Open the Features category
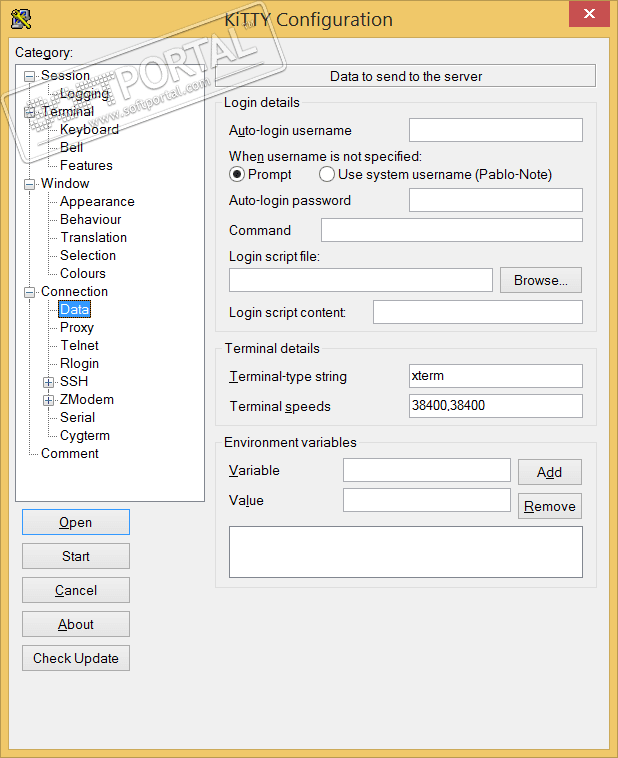The image size is (618, 758). tap(86, 165)
